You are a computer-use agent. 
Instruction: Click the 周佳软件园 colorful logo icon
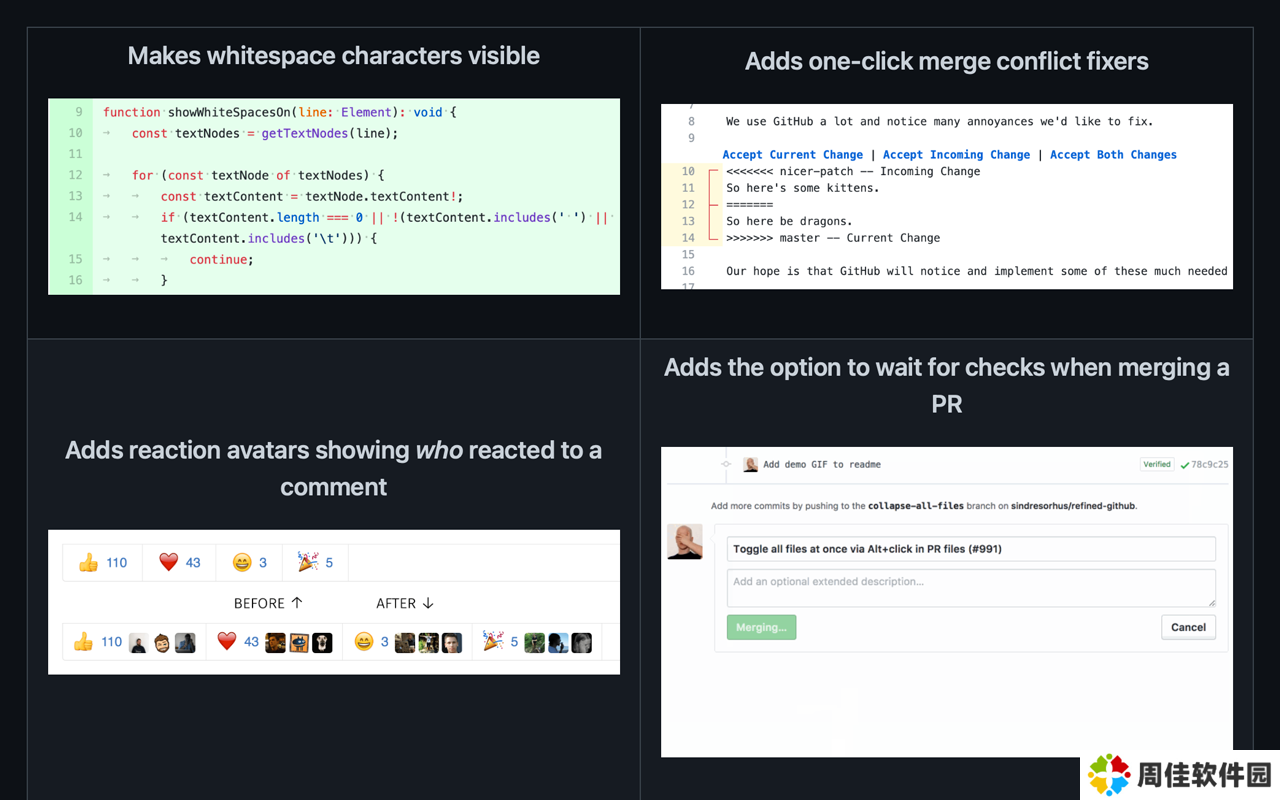(1109, 775)
